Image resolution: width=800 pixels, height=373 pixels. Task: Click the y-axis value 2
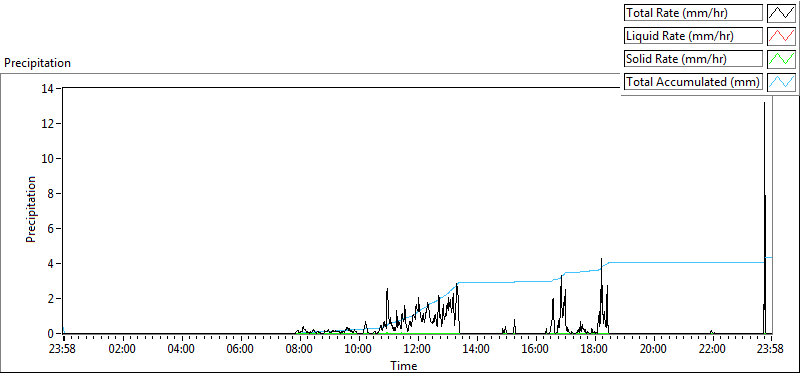tap(52, 299)
